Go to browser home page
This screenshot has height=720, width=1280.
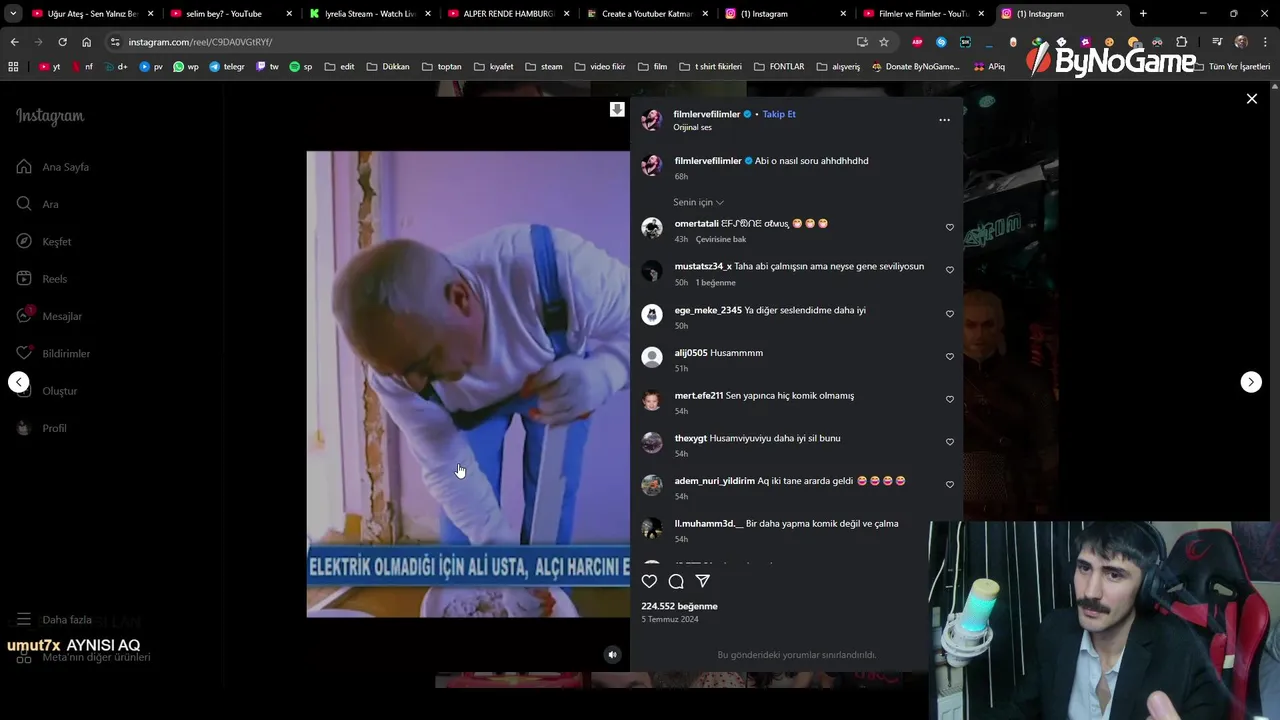click(x=86, y=42)
